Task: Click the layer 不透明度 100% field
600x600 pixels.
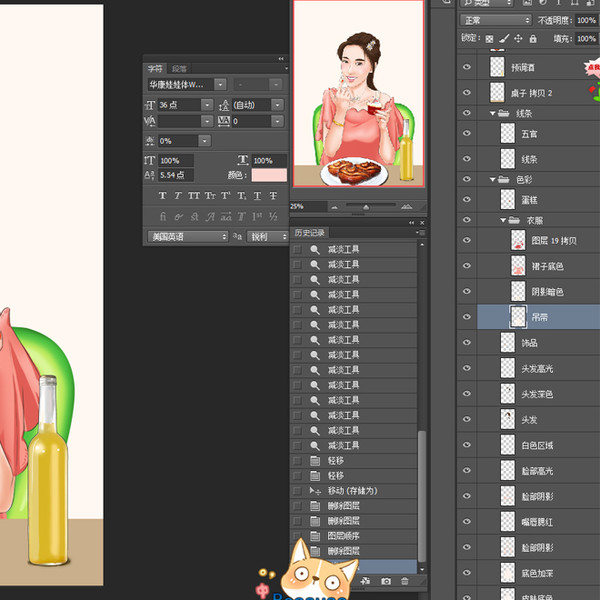Action: pos(586,20)
